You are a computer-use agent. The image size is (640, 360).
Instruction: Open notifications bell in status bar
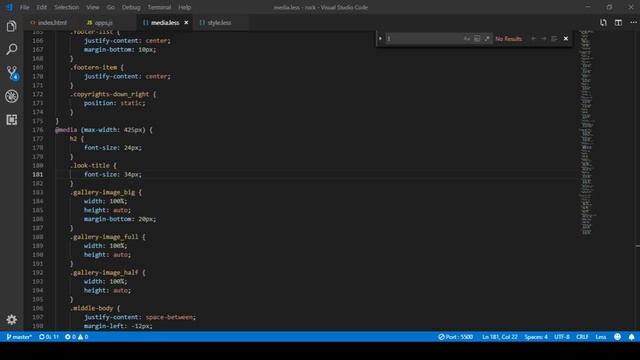click(631, 337)
